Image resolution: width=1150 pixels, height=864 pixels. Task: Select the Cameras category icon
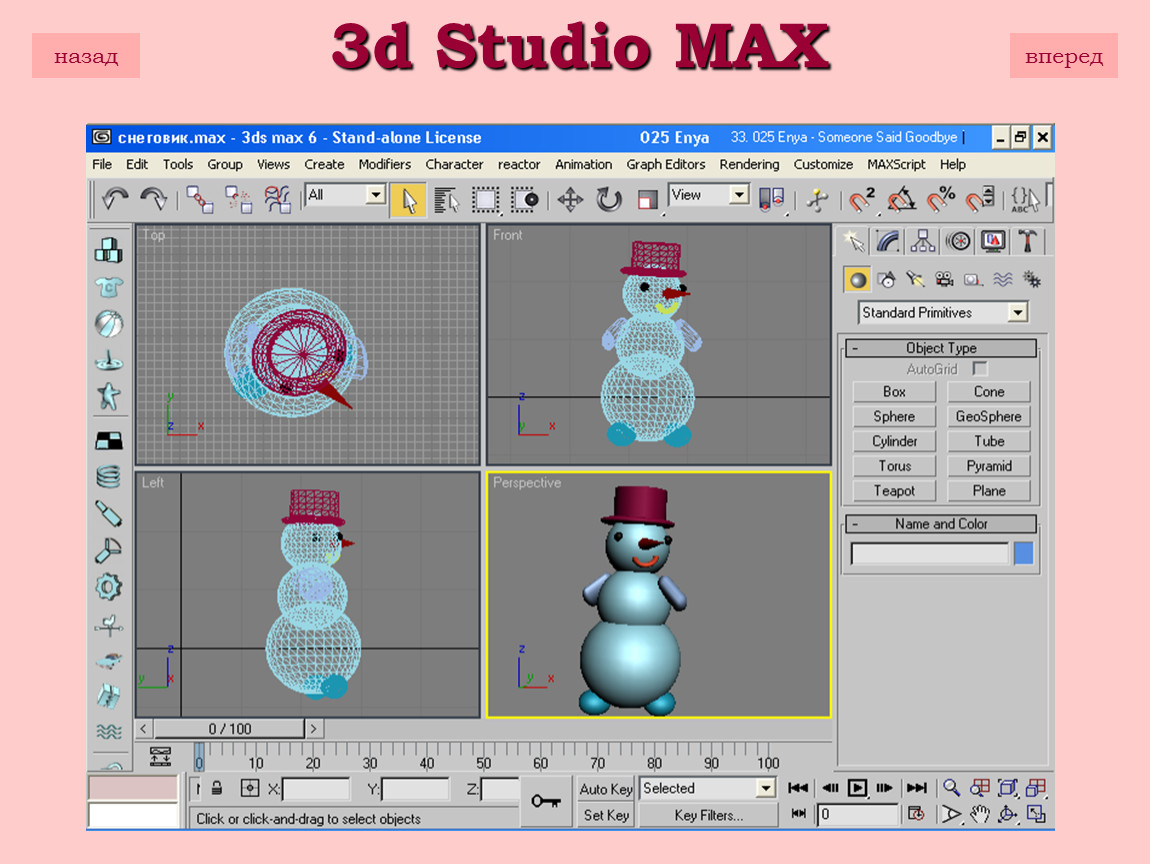pyautogui.click(x=945, y=279)
